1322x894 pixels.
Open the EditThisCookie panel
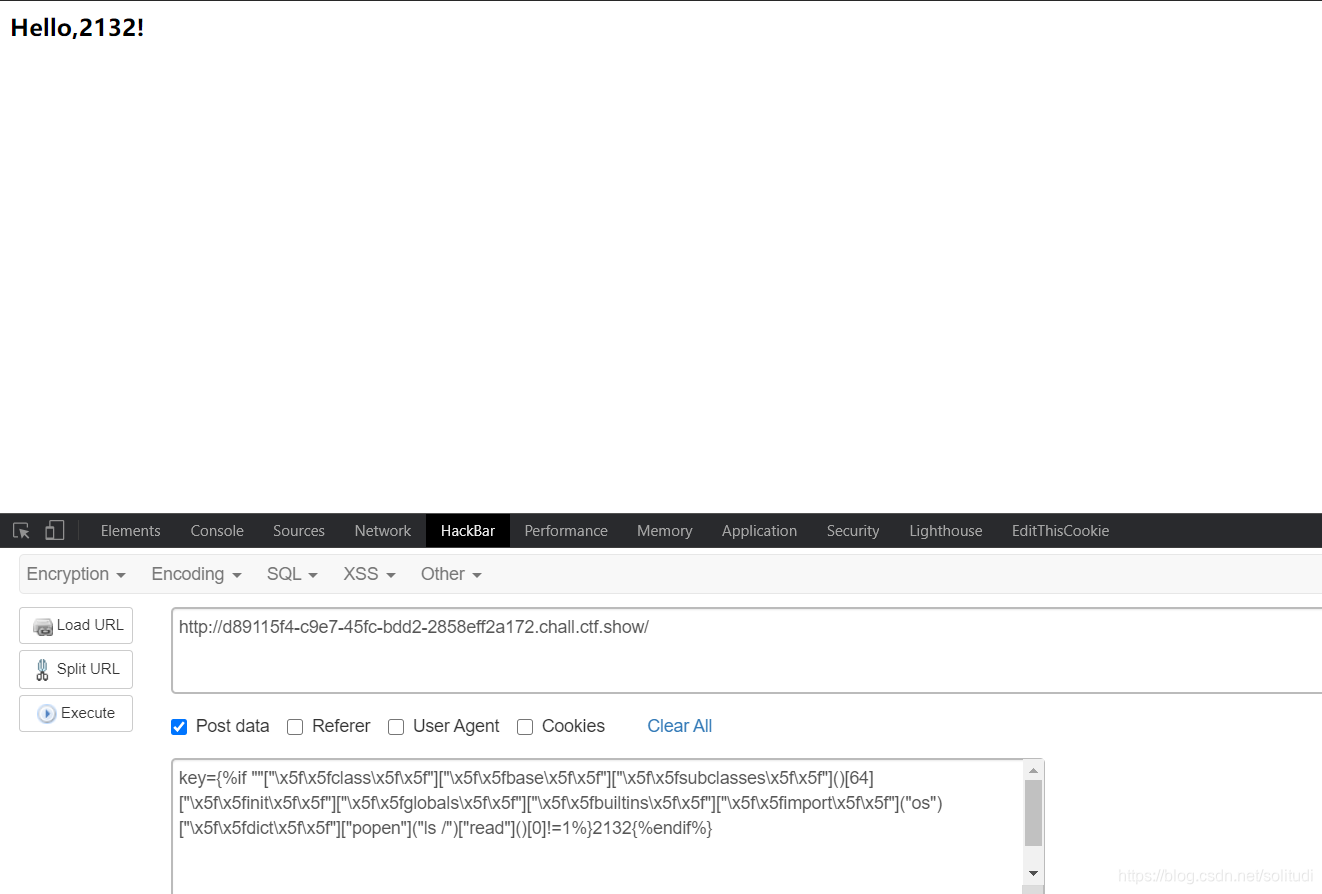1060,530
